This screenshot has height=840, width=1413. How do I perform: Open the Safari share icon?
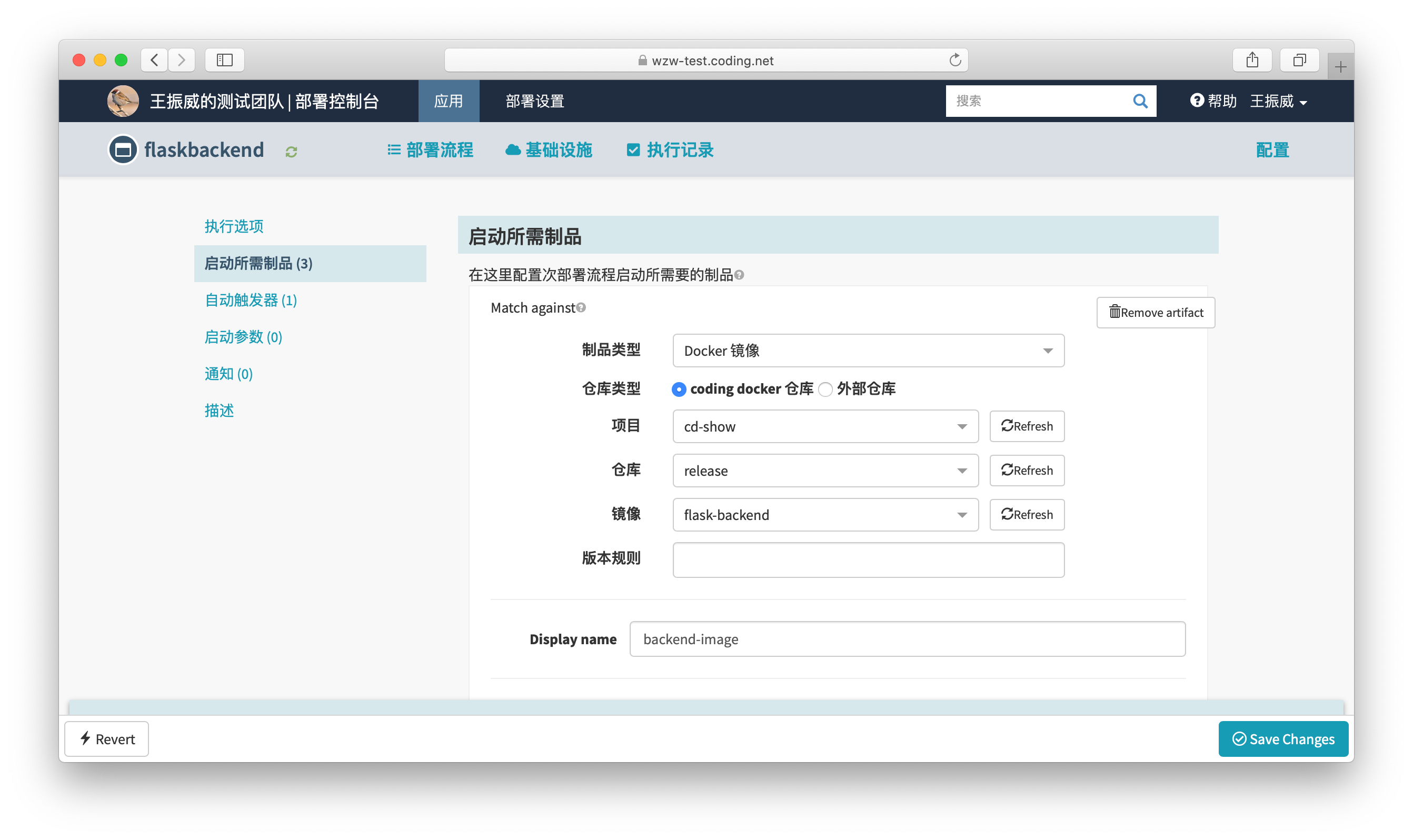click(x=1252, y=60)
